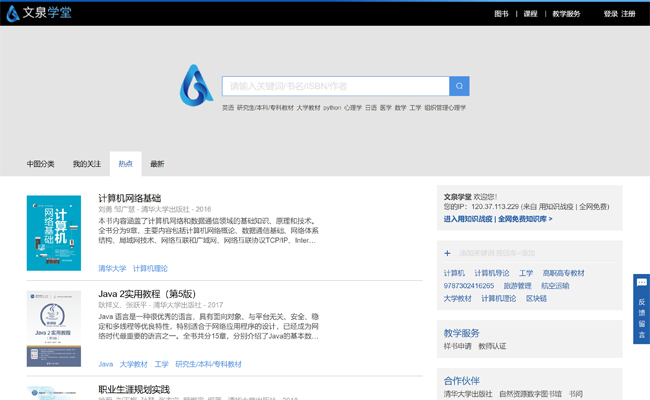Viewport: 650px width, 400px height.
Task: Select the 最新 tab
Action: coord(157,164)
